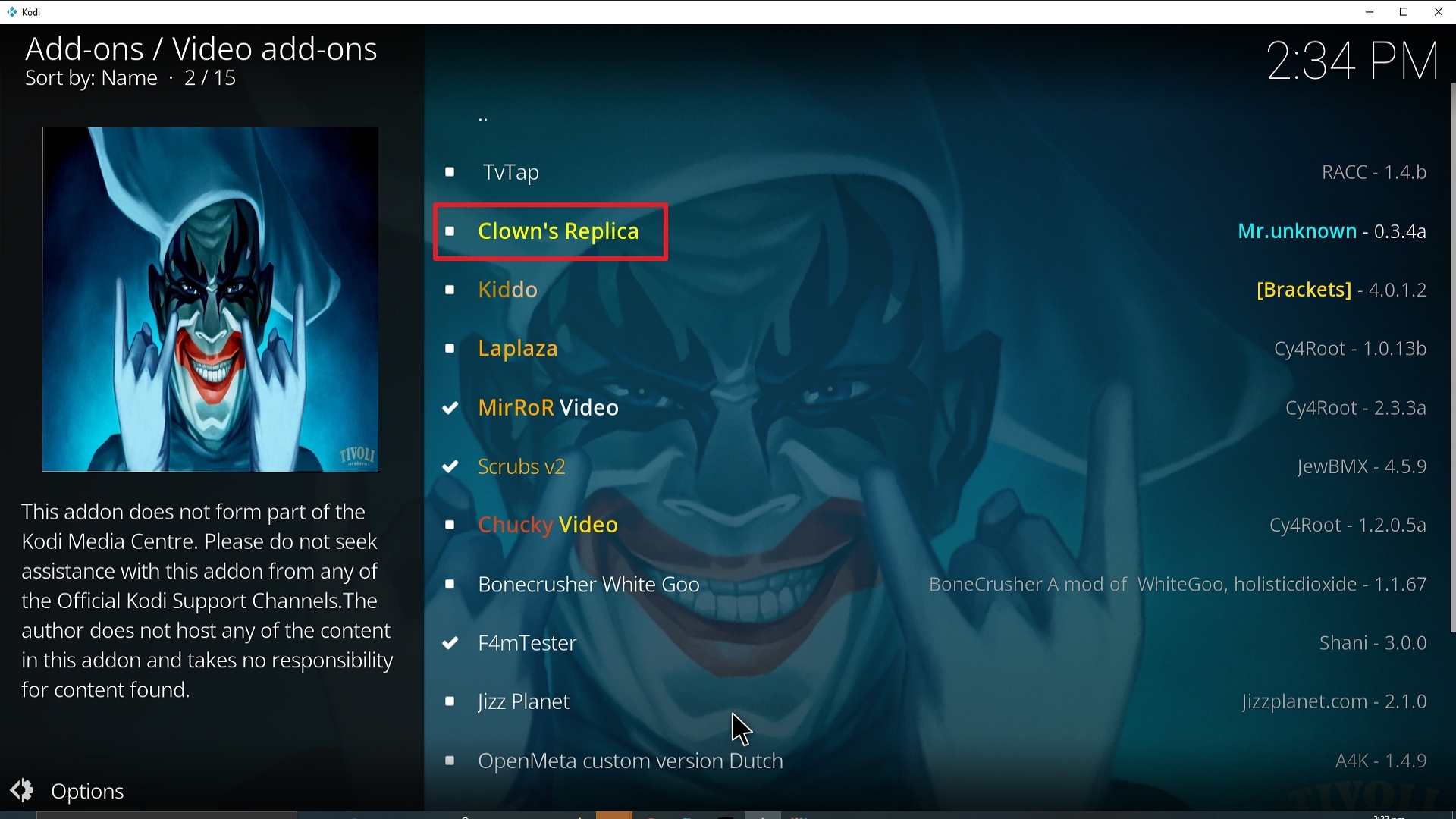Image resolution: width=1456 pixels, height=819 pixels.
Task: Click 'Mr.unknown - 0.3.4a' author text
Action: pyautogui.click(x=1332, y=231)
